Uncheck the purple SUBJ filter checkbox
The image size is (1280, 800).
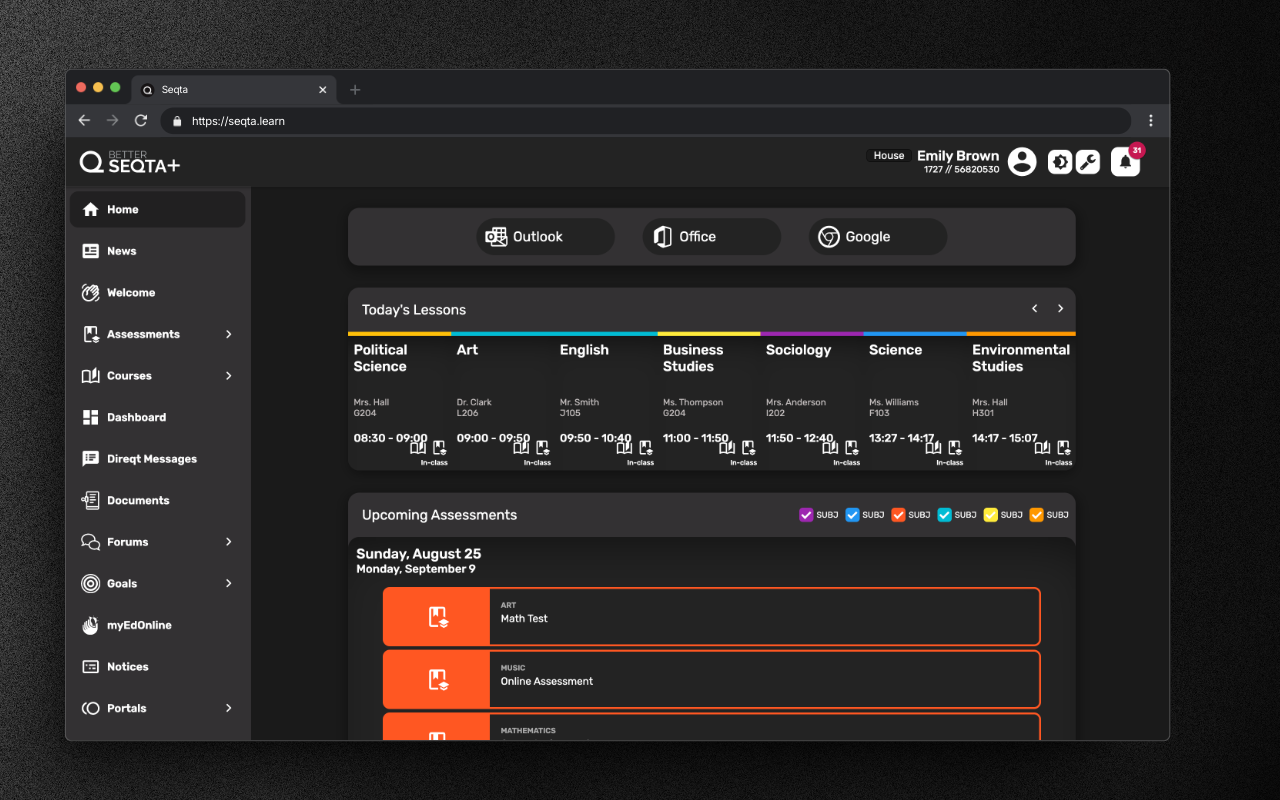tap(806, 515)
